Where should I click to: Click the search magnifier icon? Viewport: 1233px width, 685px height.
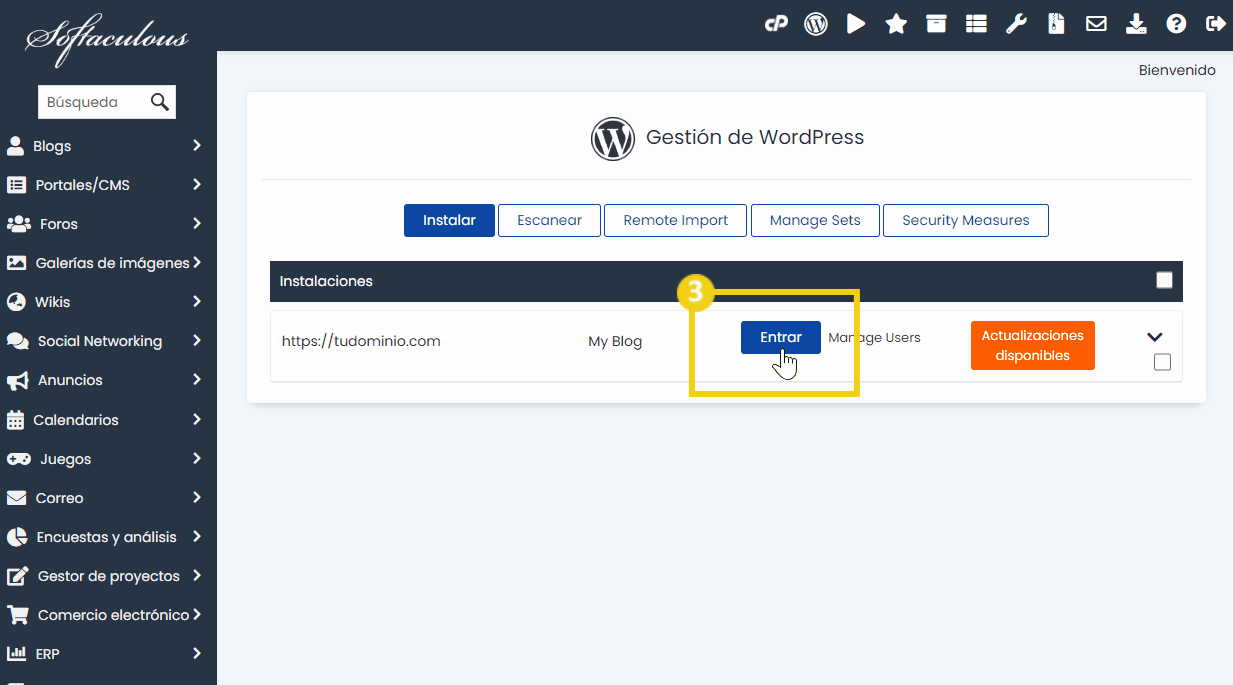[160, 102]
